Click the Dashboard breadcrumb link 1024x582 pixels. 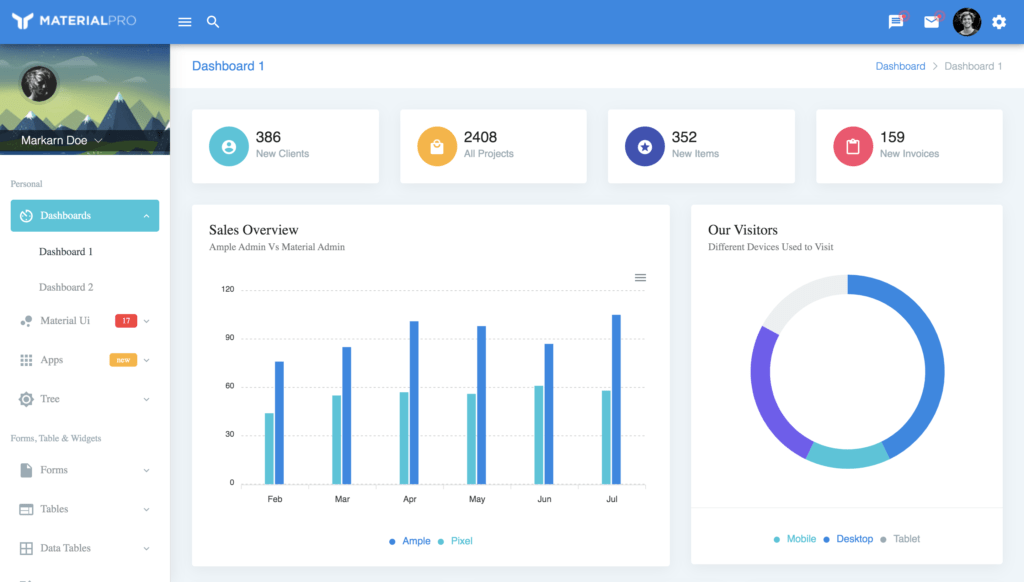point(900,66)
